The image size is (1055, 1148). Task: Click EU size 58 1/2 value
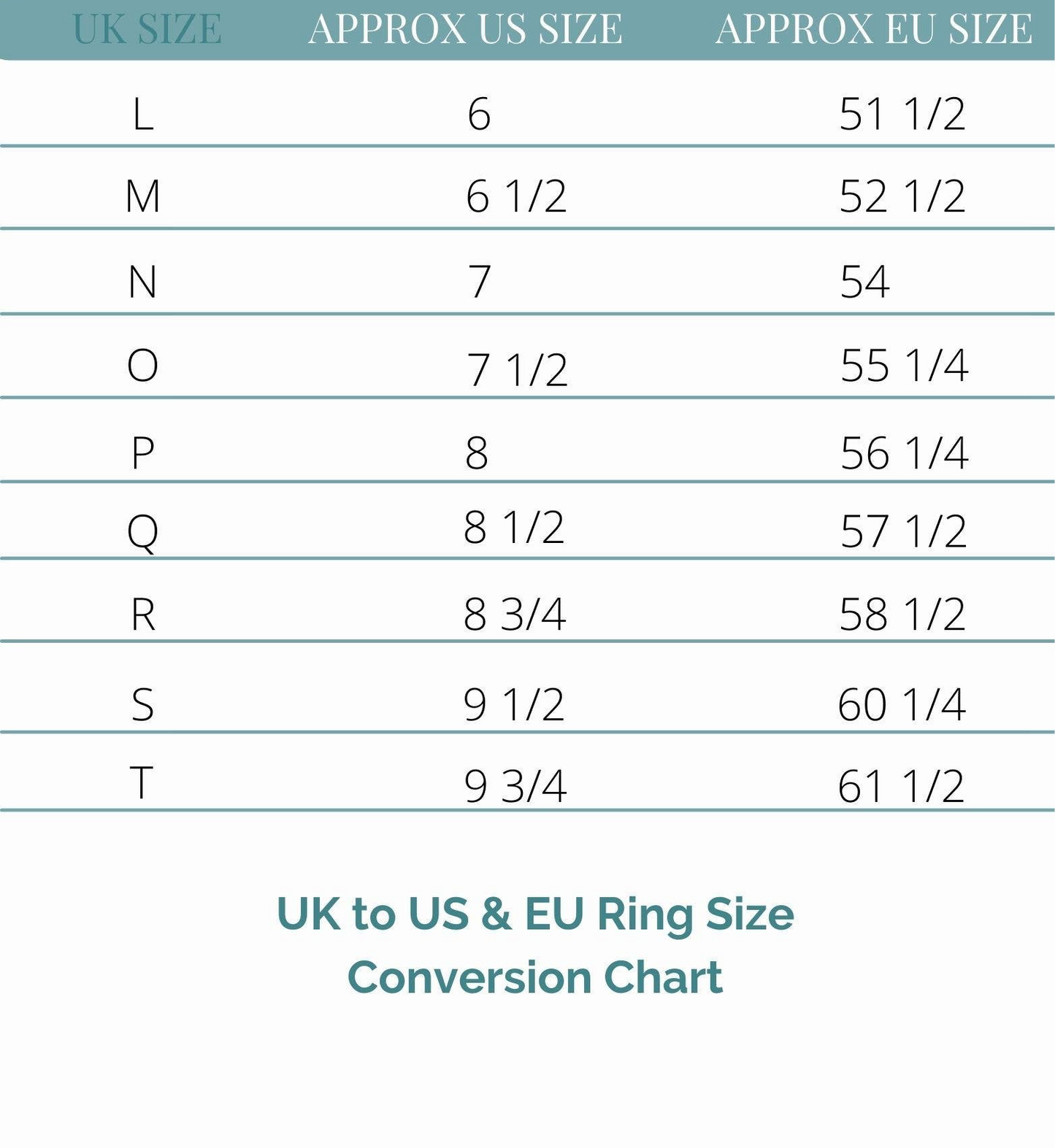pos(902,614)
